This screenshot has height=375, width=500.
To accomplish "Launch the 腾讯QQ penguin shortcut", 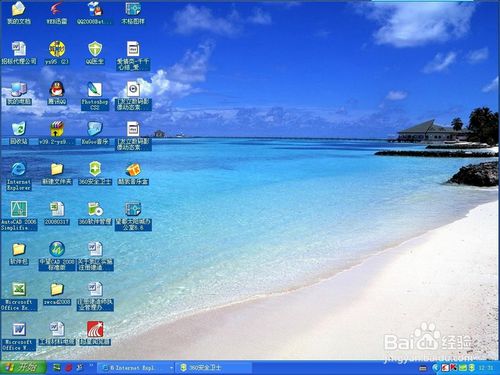I will pyautogui.click(x=57, y=93).
